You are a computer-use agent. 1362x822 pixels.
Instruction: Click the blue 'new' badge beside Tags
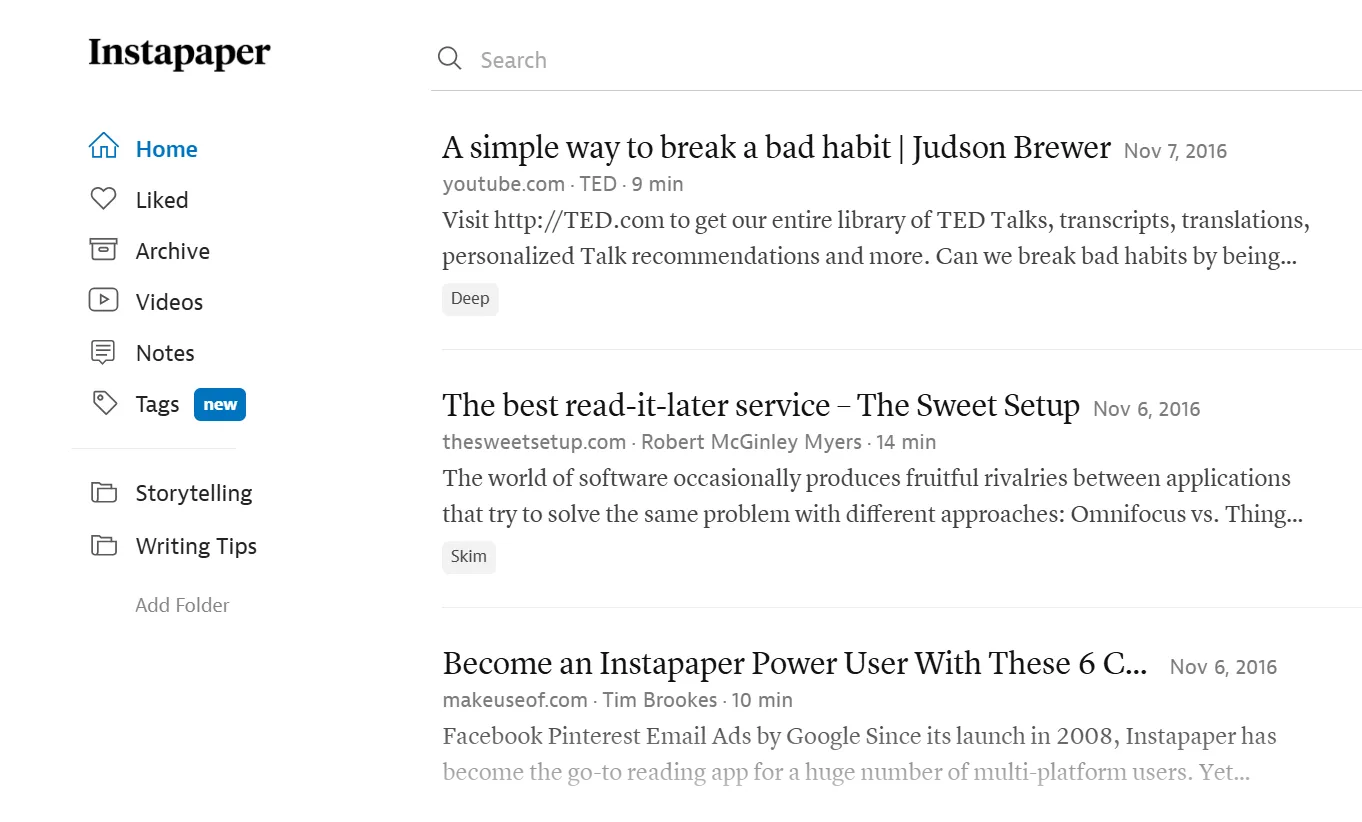(x=219, y=404)
